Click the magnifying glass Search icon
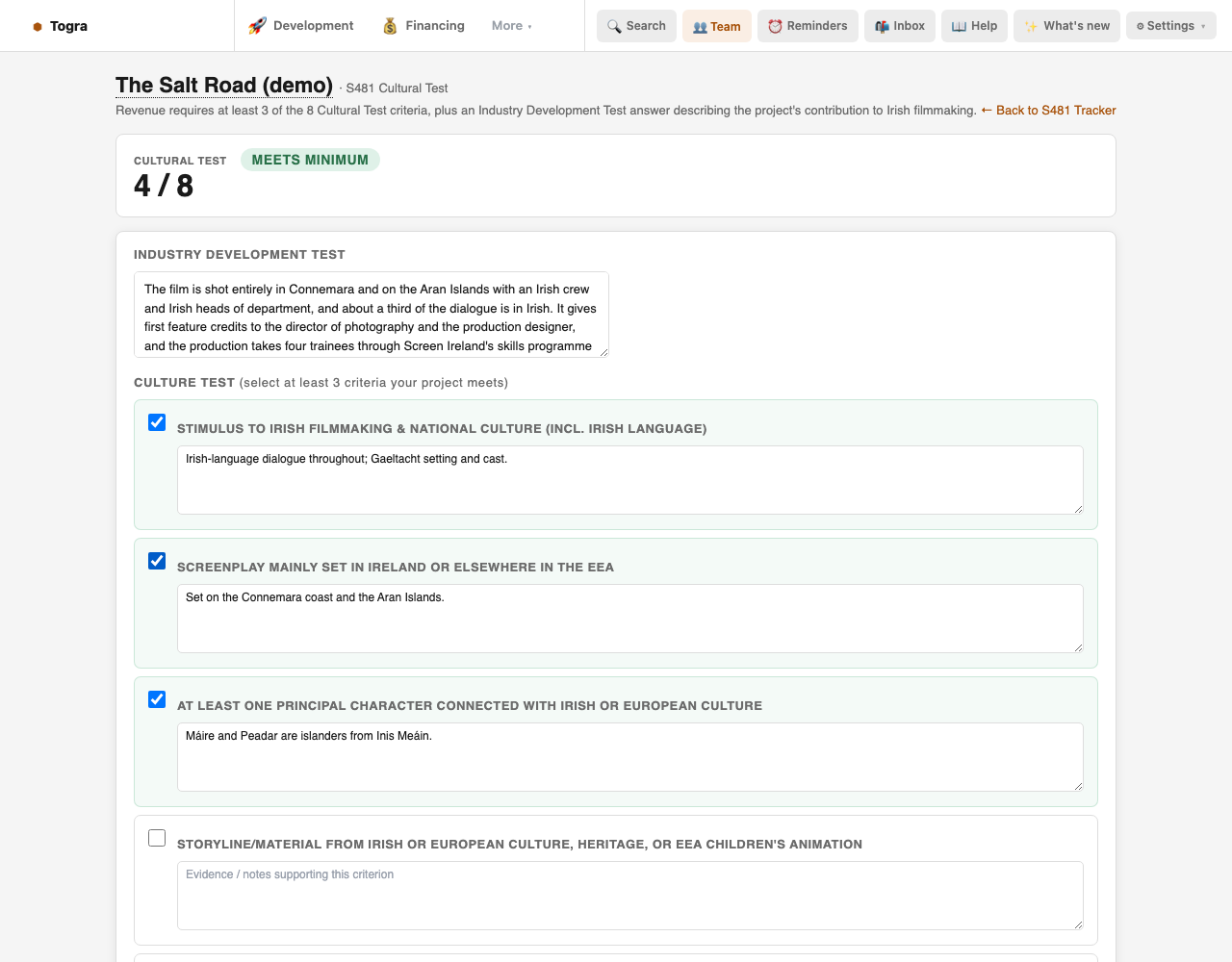The image size is (1232, 962). pyautogui.click(x=614, y=26)
